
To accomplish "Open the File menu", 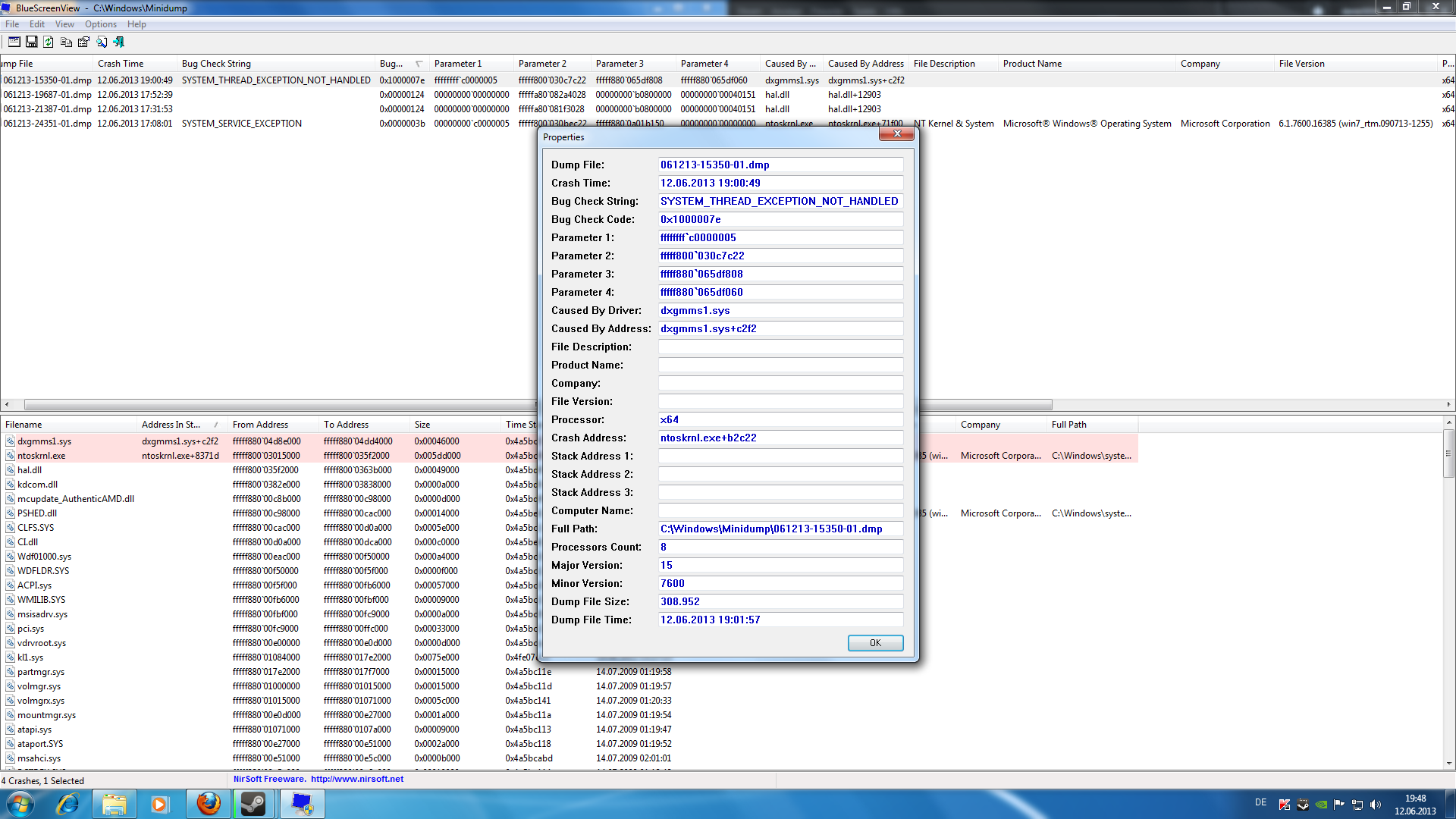I will pyautogui.click(x=12, y=24).
